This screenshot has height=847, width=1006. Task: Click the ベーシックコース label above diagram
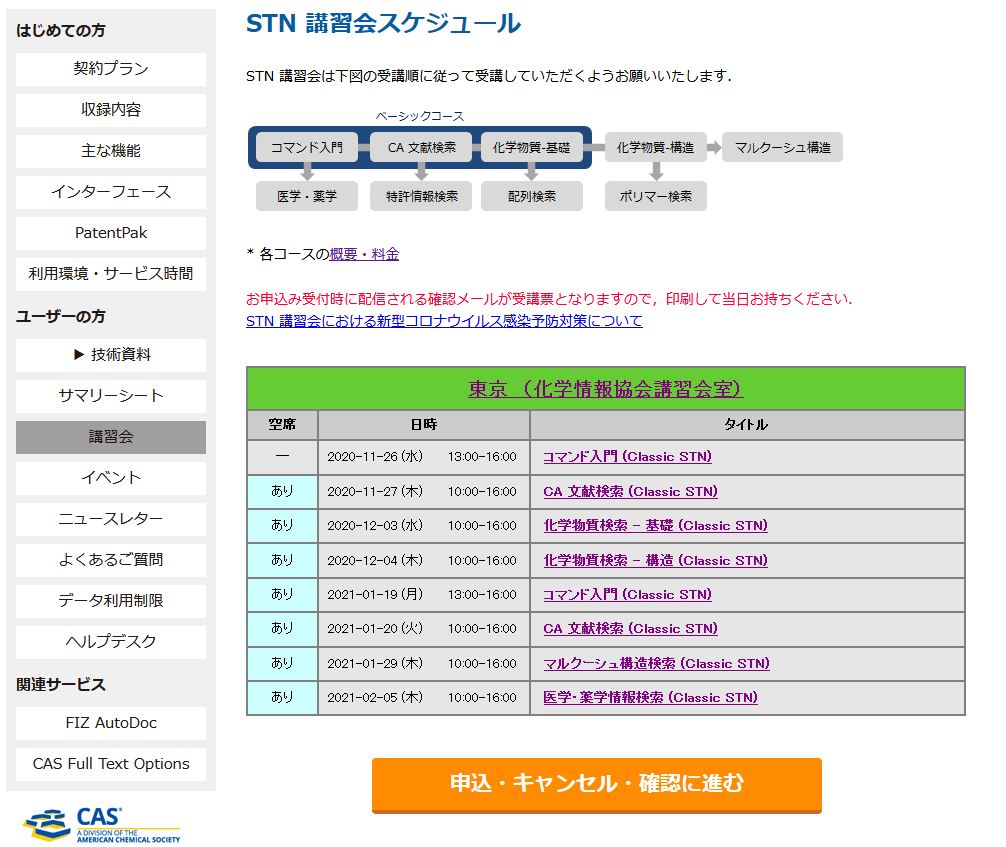(420, 116)
